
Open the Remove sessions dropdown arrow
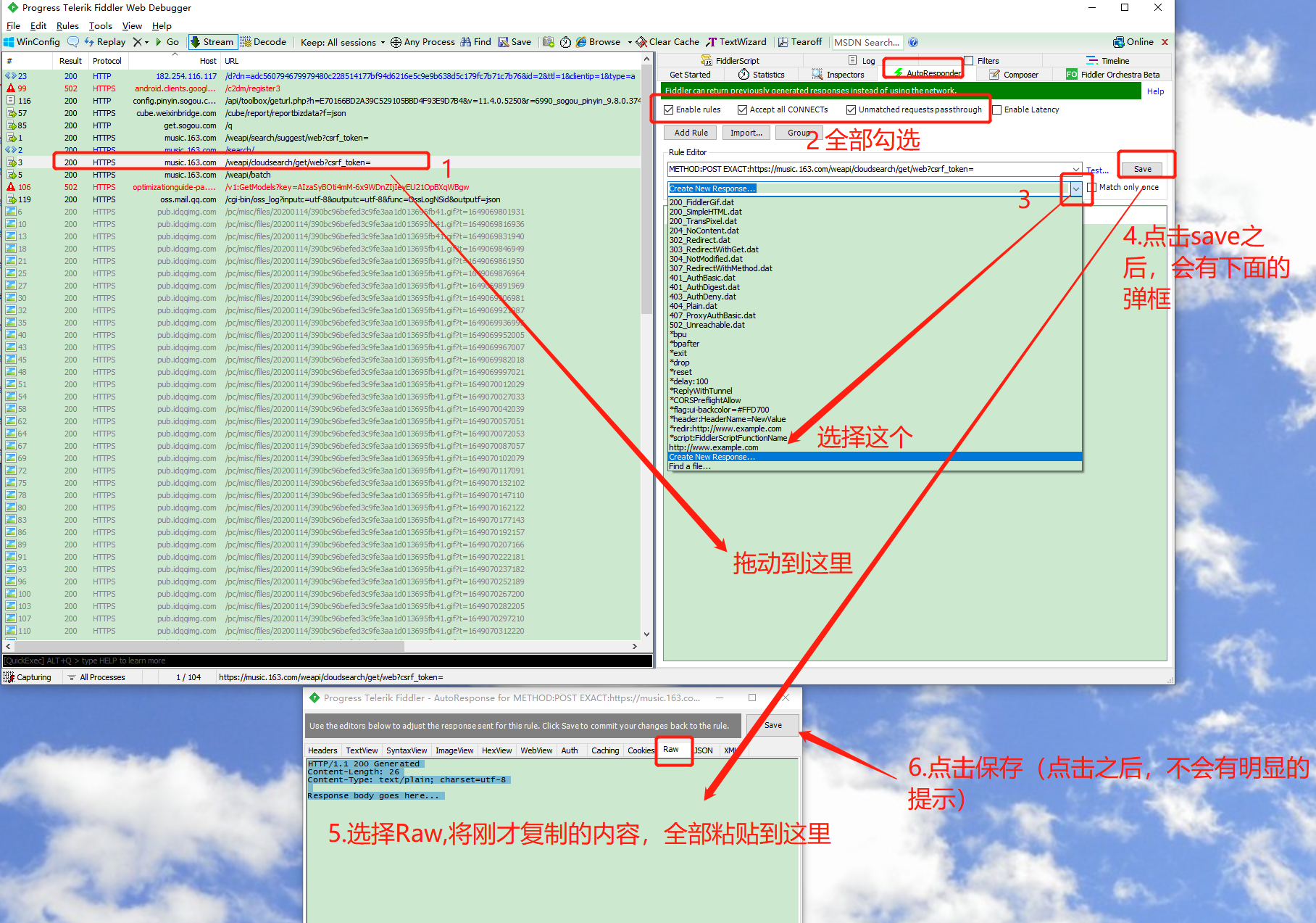pyautogui.click(x=147, y=42)
